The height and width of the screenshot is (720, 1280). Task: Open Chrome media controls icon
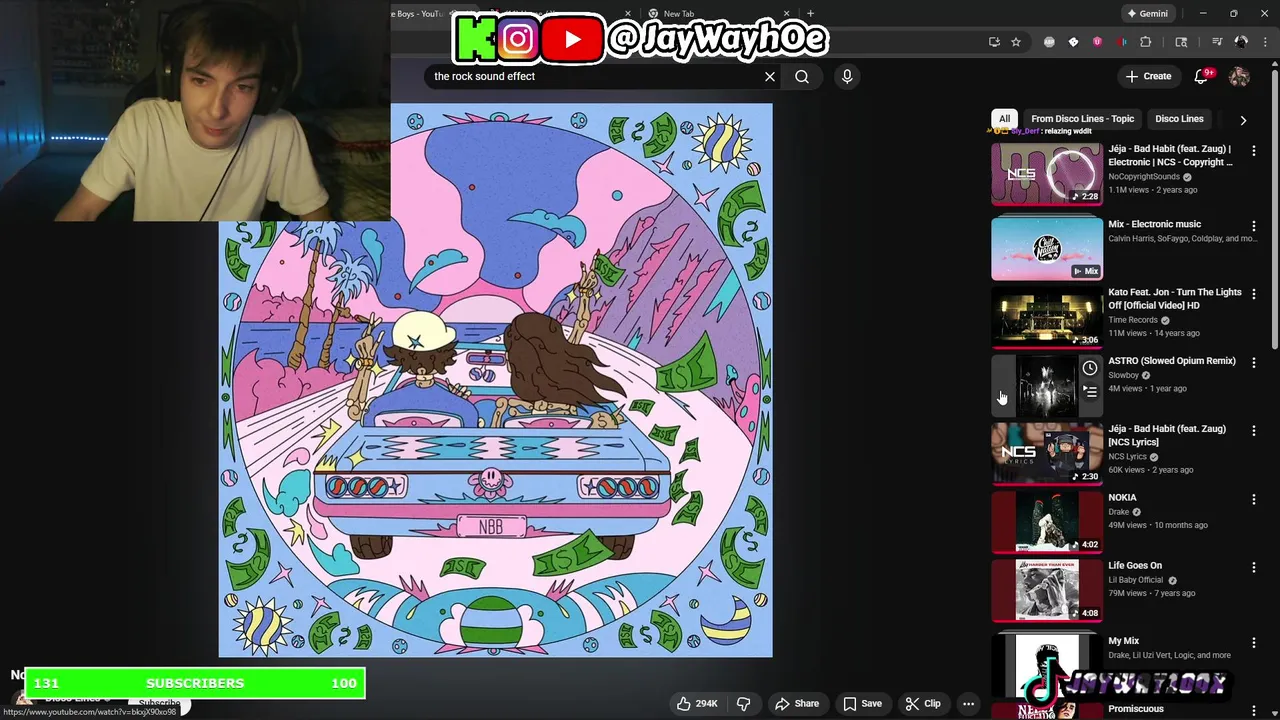pyautogui.click(x=1217, y=42)
